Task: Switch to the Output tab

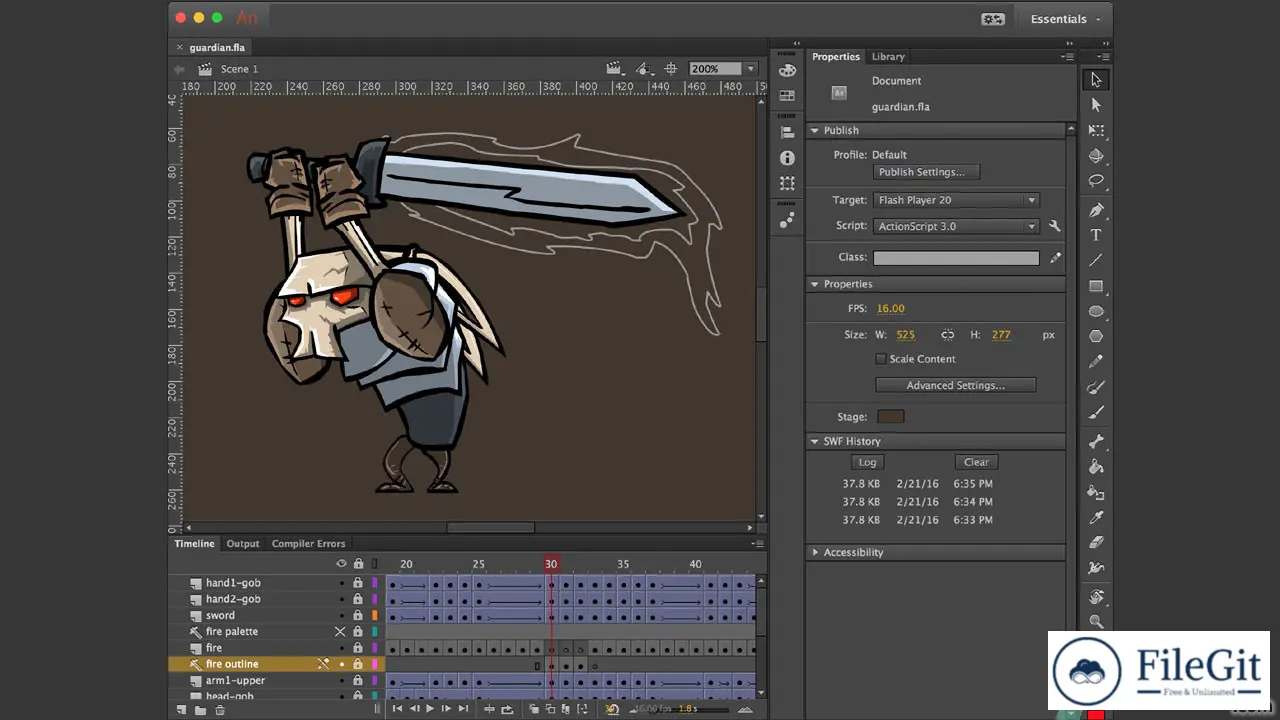Action: 243,544
